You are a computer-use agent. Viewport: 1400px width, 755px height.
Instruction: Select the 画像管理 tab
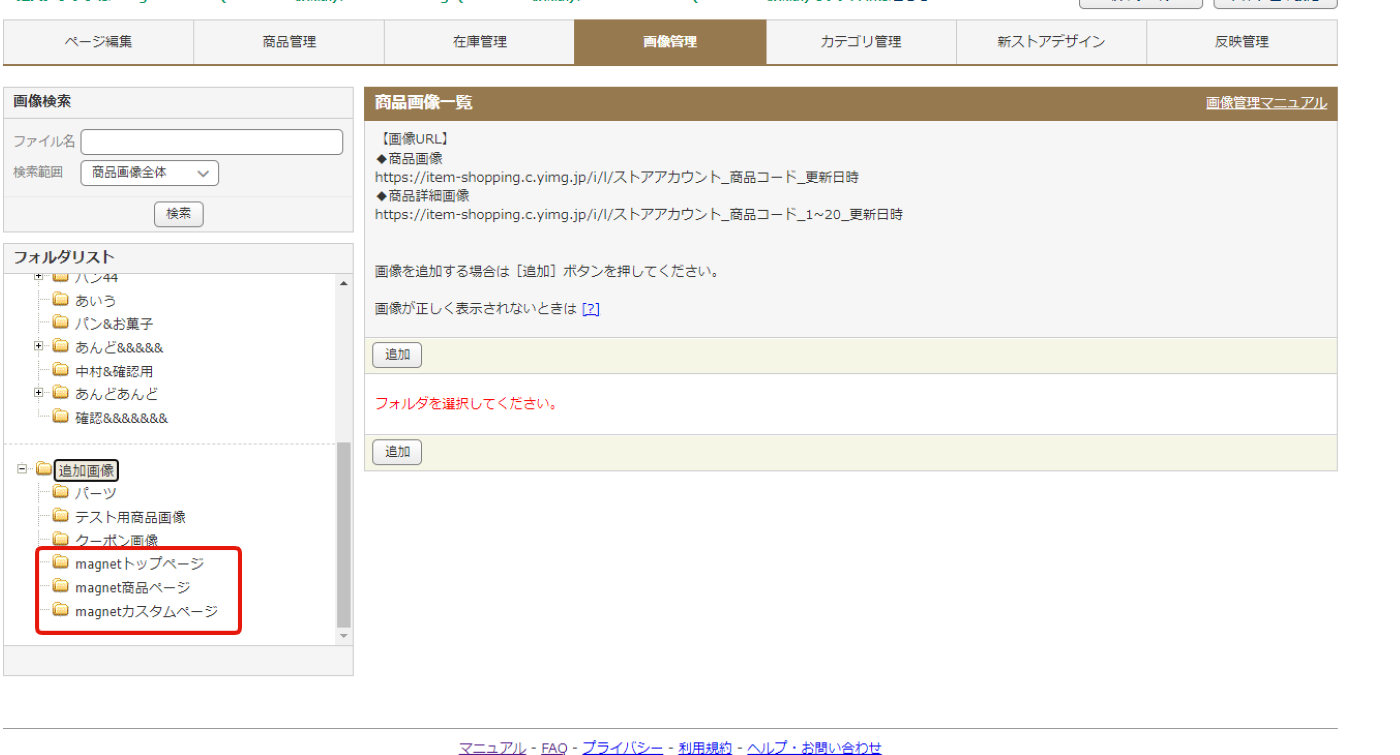[670, 42]
